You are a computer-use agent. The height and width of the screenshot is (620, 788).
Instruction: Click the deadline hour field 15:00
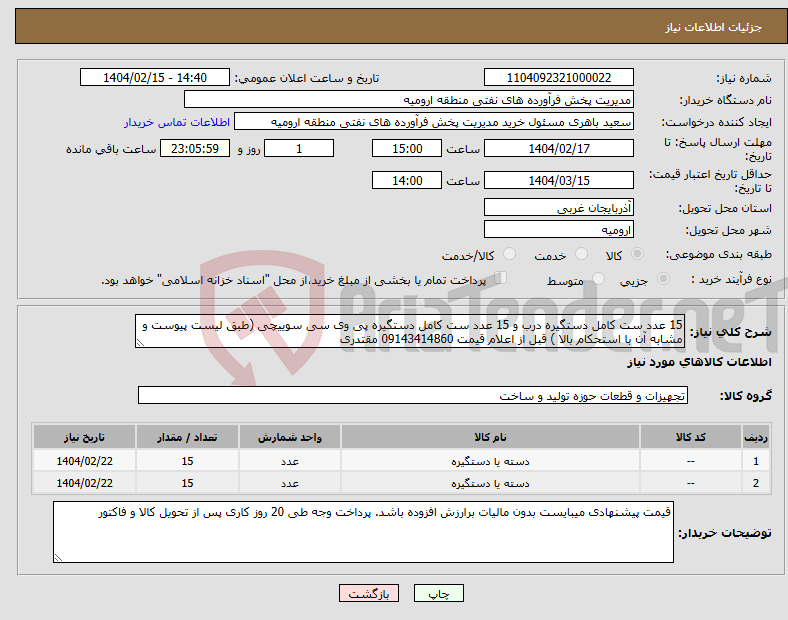point(407,148)
